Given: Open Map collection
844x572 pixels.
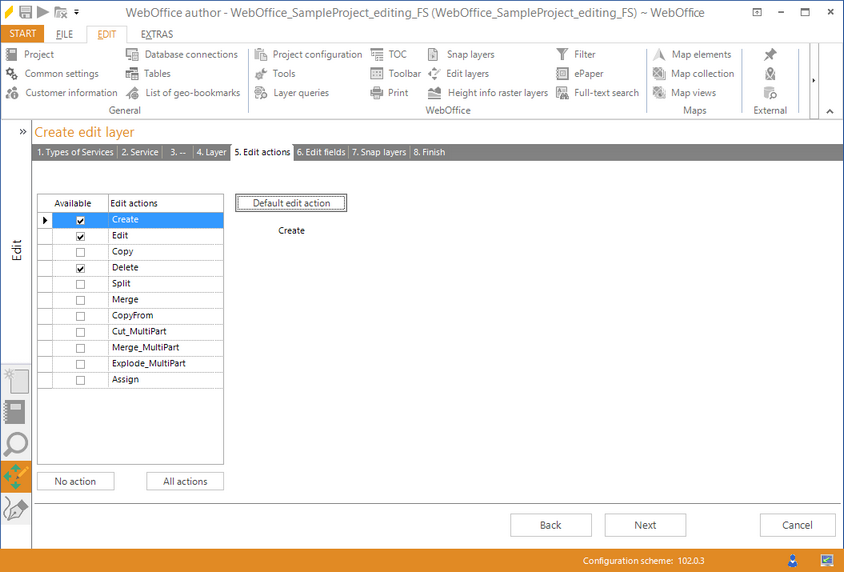Looking at the screenshot, I should (693, 74).
